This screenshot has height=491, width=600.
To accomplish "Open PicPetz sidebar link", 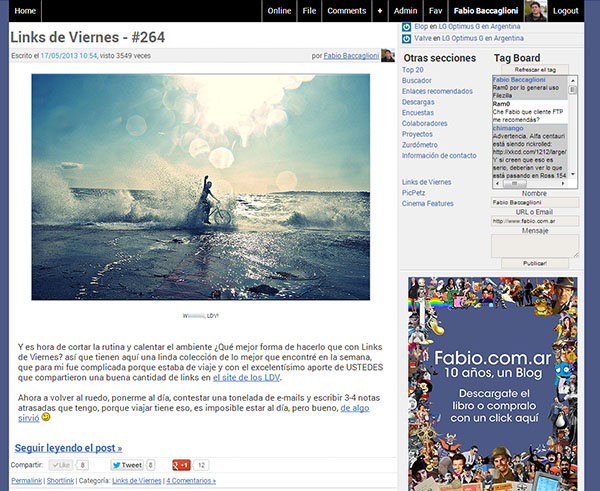I will click(x=413, y=192).
